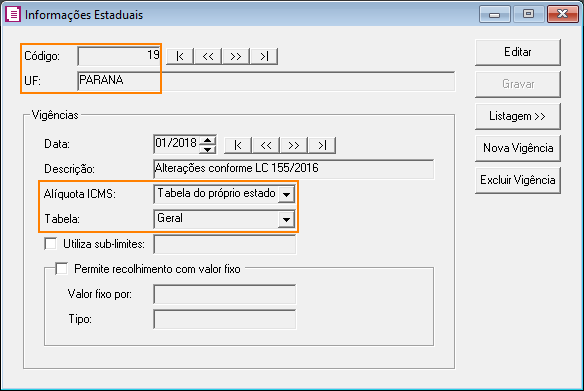
Task: Click the Descrição text field
Action: (293, 169)
